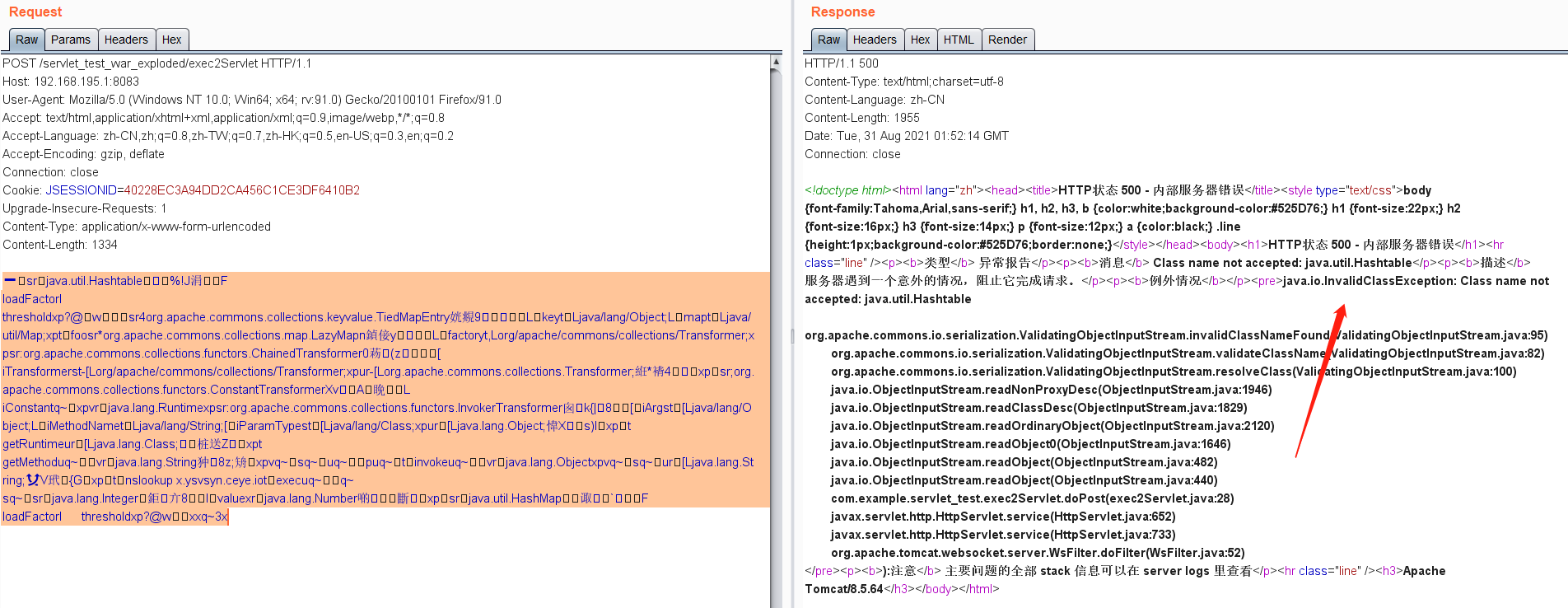This screenshot has width=1568, height=608.
Task: Click the Accept-Encoding: gzip, deflate line
Action: [83, 154]
